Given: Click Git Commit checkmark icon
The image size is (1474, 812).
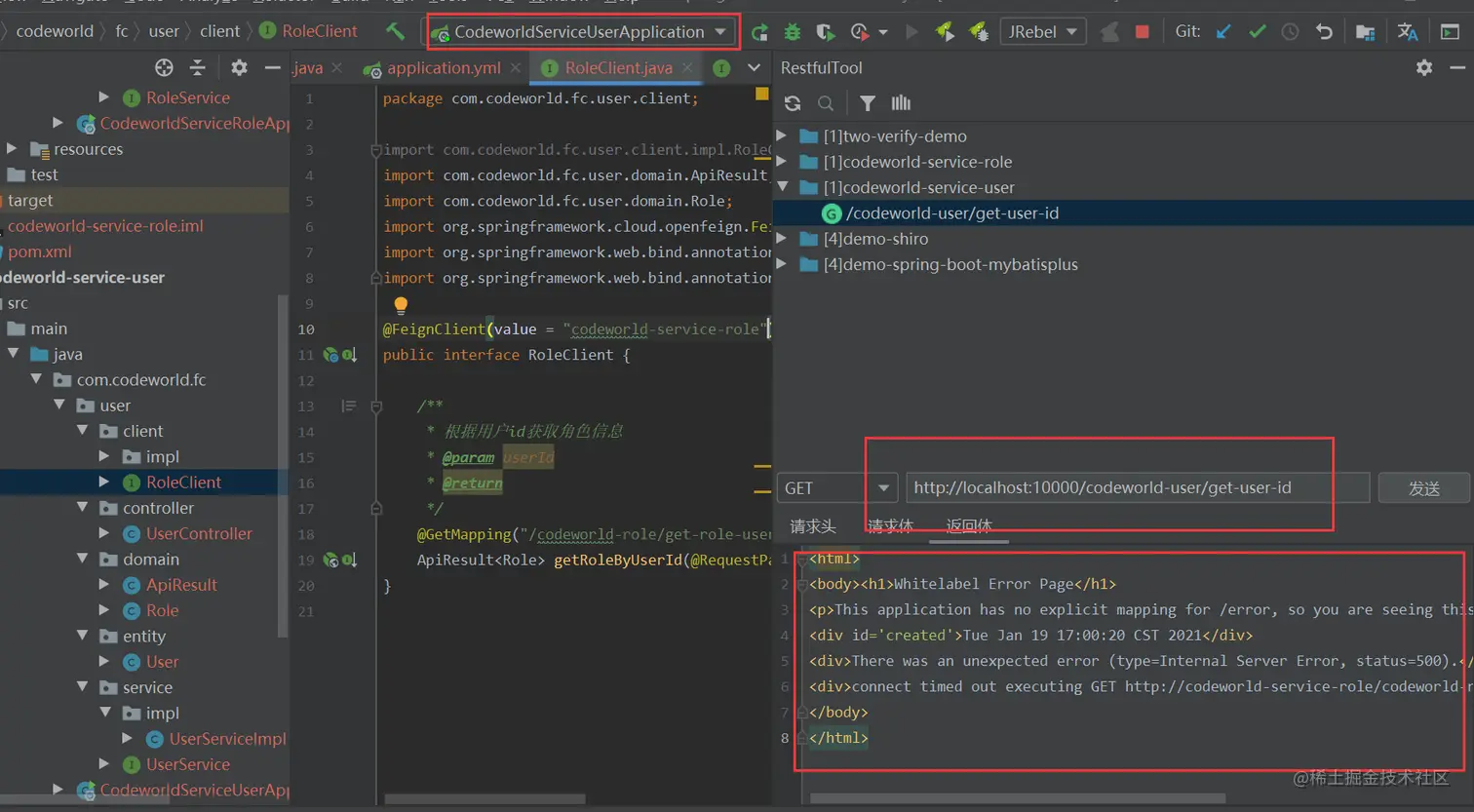Looking at the screenshot, I should pyautogui.click(x=1257, y=32).
